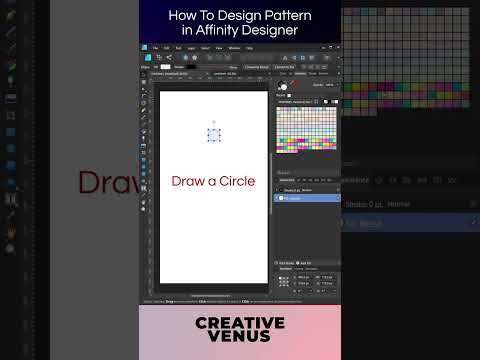Click the fill/stroke circles in Color panel
Screen dimensions: 480x360
click(282, 86)
